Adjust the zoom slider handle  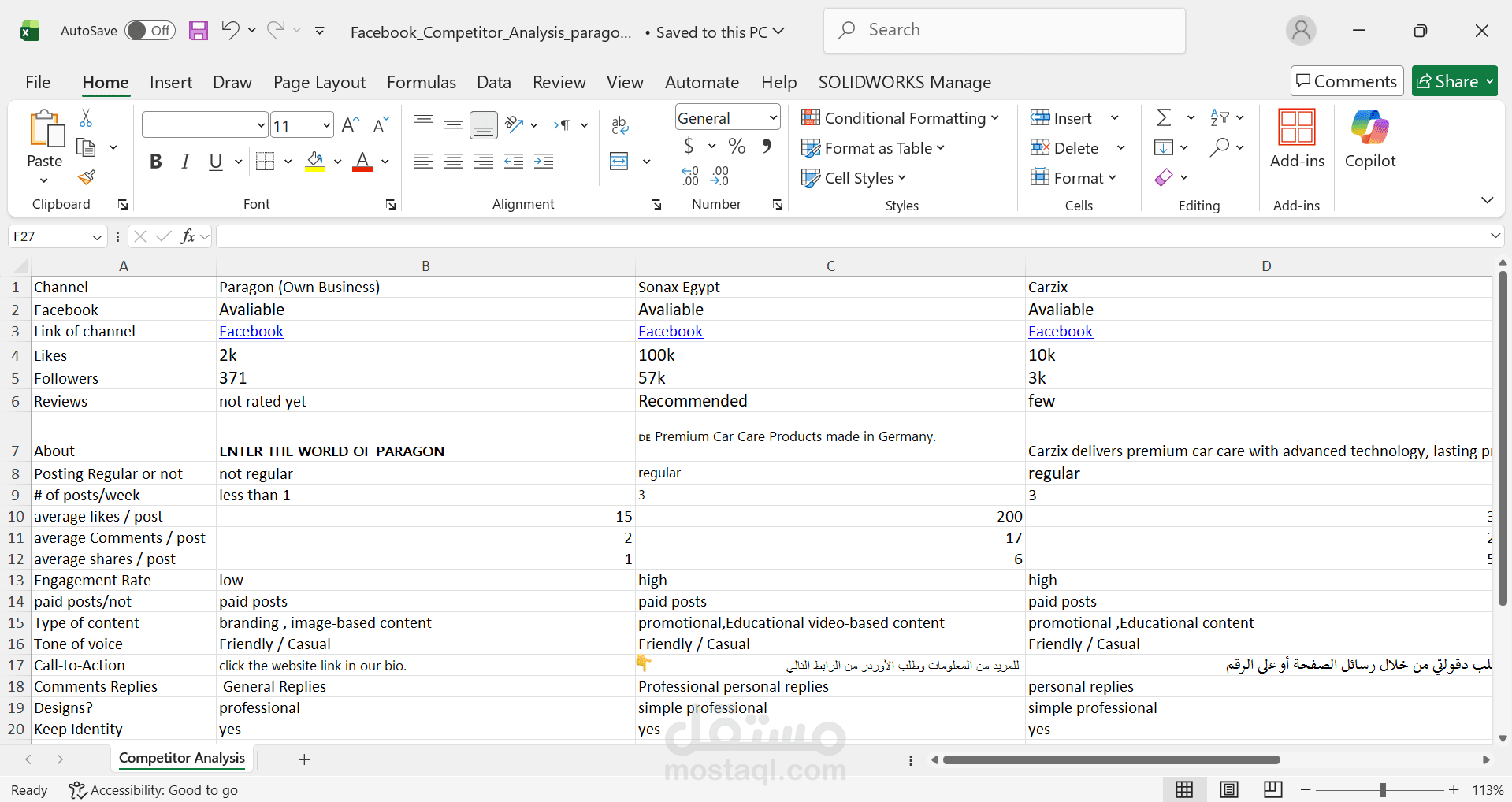[x=1383, y=790]
